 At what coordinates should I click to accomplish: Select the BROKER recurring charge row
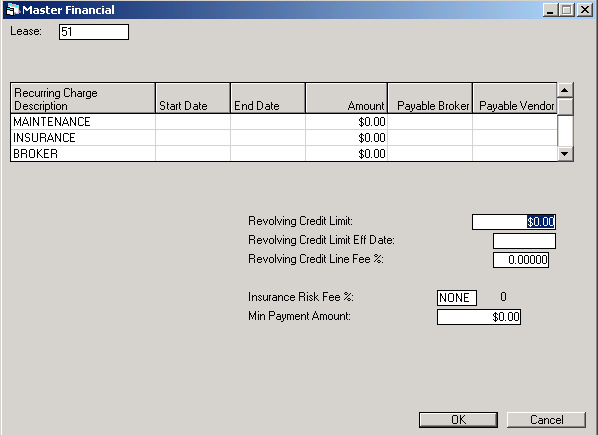[284, 154]
